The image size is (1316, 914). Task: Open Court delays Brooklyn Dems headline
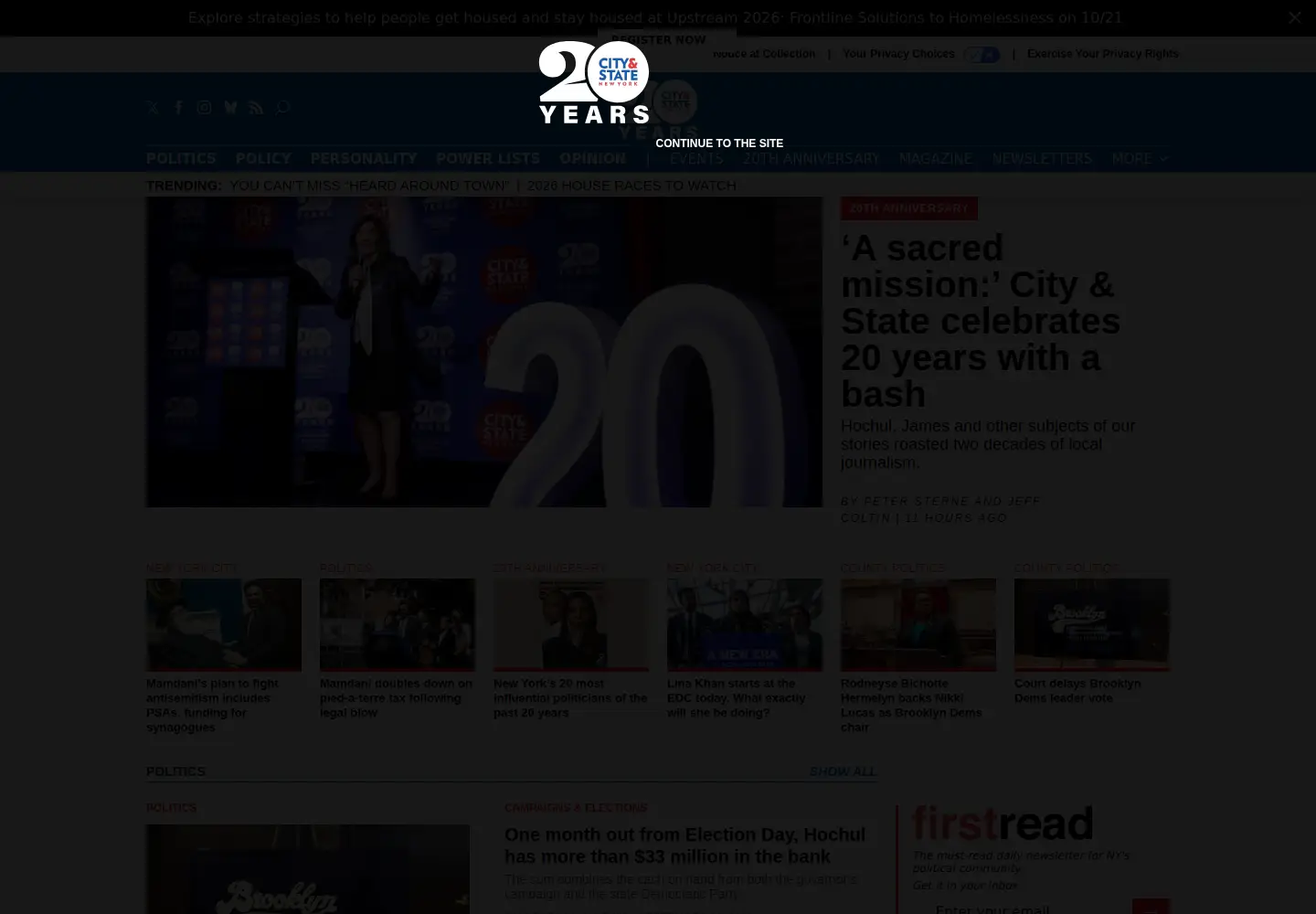[1077, 690]
